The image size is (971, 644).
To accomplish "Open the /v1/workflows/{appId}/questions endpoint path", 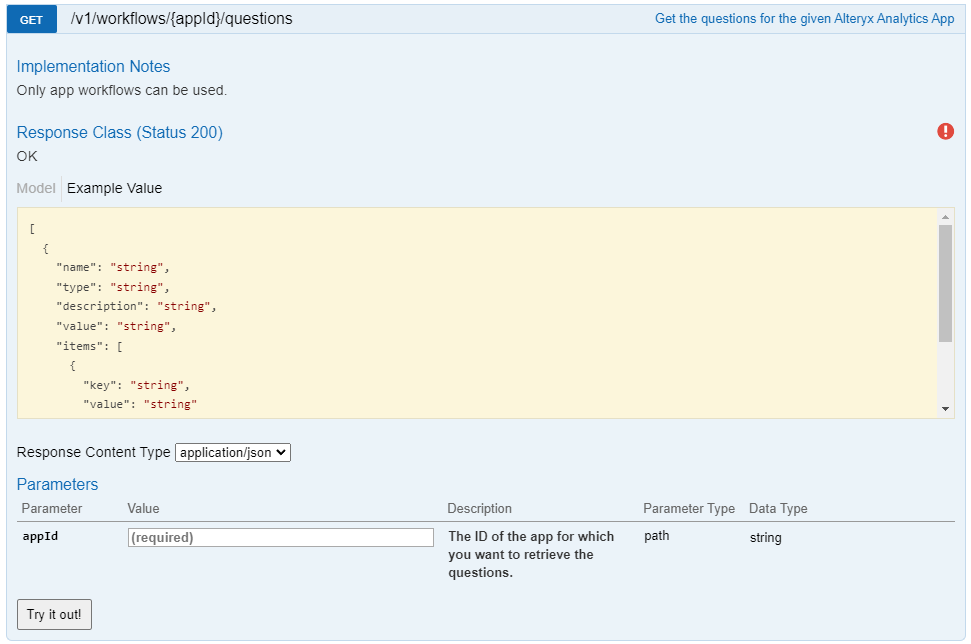I will (x=181, y=19).
